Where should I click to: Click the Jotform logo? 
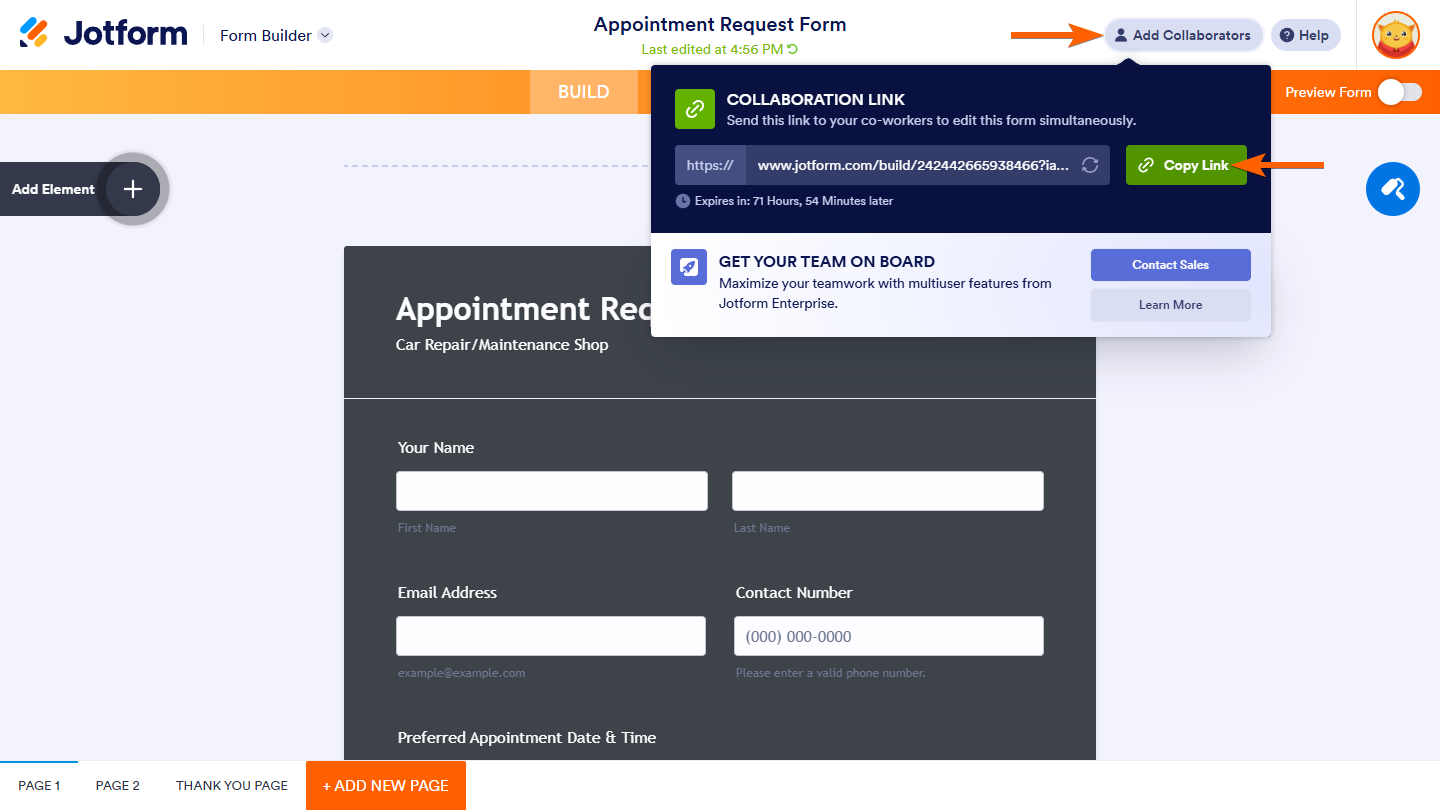pos(100,32)
